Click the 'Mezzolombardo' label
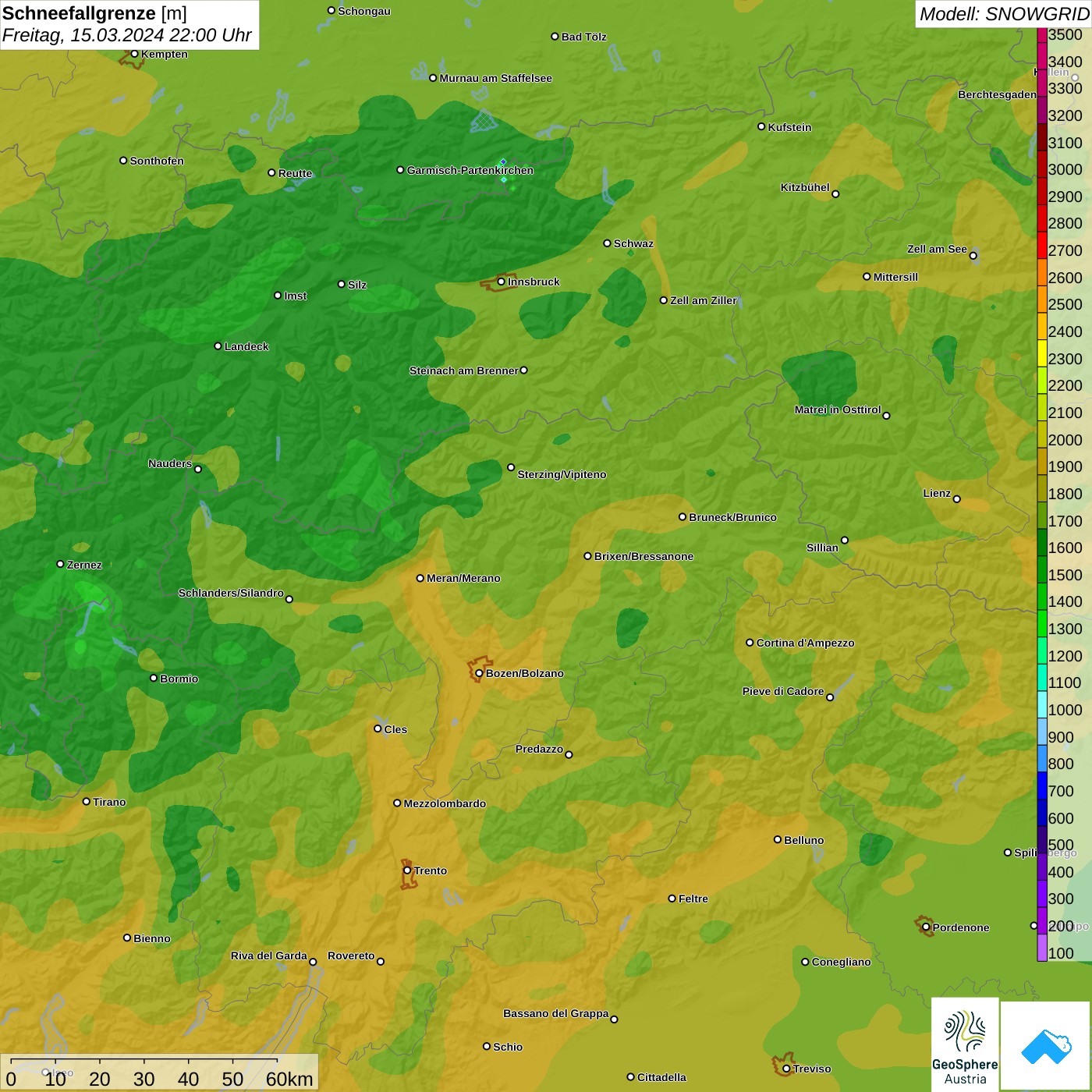 [x=445, y=803]
